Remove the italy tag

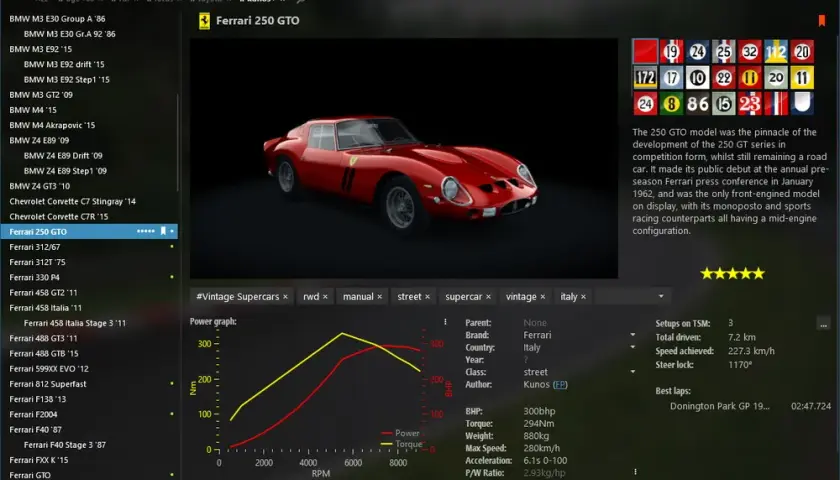tap(583, 297)
